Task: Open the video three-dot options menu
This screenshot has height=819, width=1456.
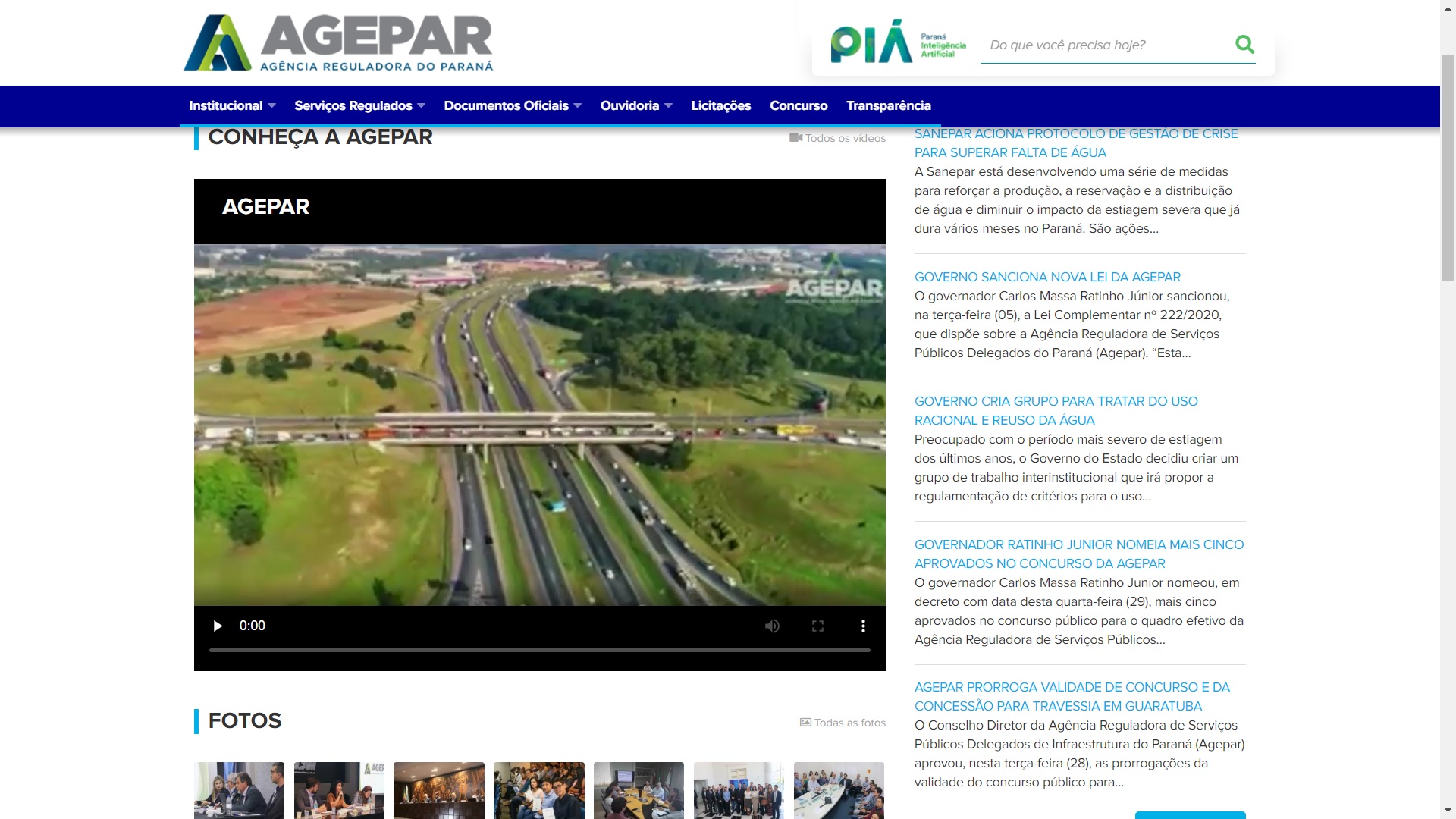Action: [863, 626]
